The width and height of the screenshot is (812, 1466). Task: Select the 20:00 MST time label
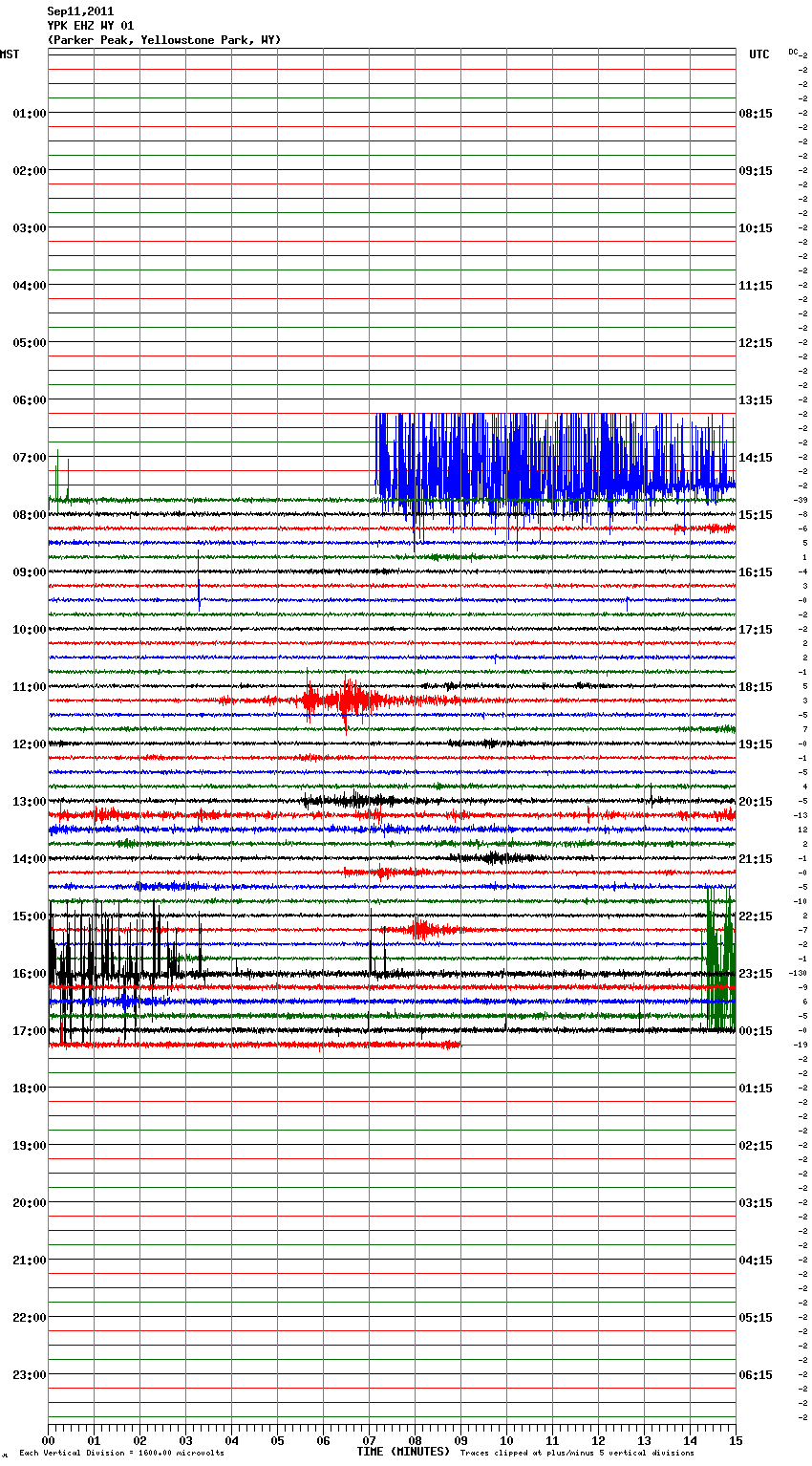pos(29,1203)
